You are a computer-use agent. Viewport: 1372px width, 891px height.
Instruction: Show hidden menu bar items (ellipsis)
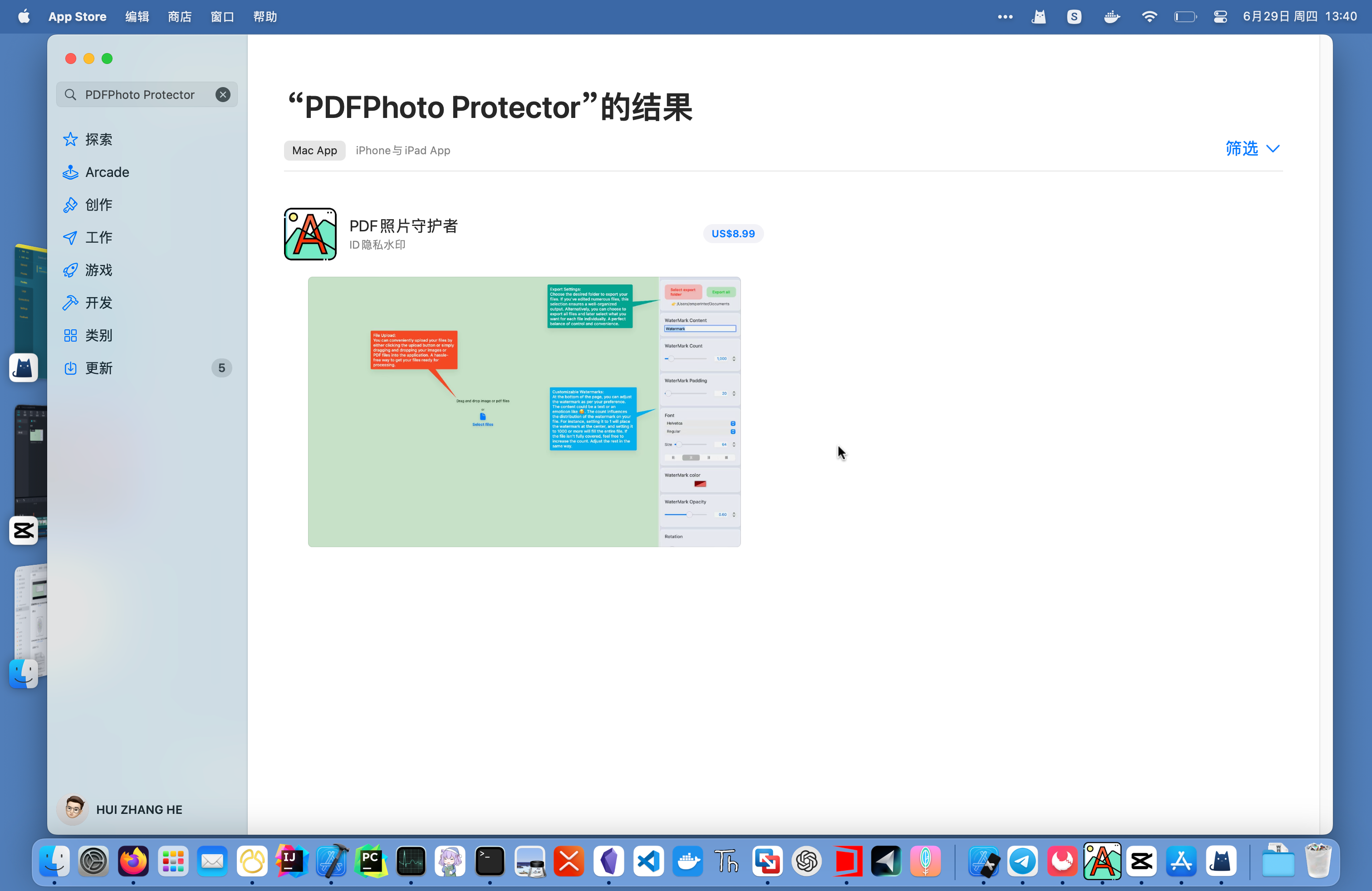(x=1005, y=17)
